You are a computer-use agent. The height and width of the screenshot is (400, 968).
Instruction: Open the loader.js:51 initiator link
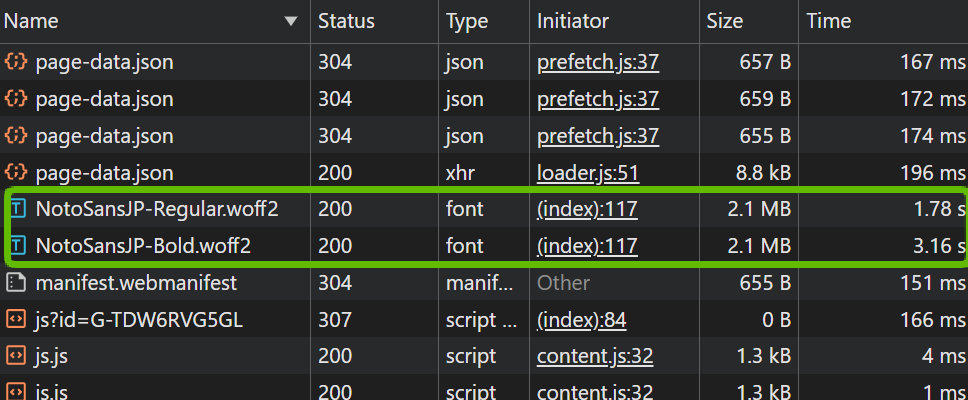point(587,172)
